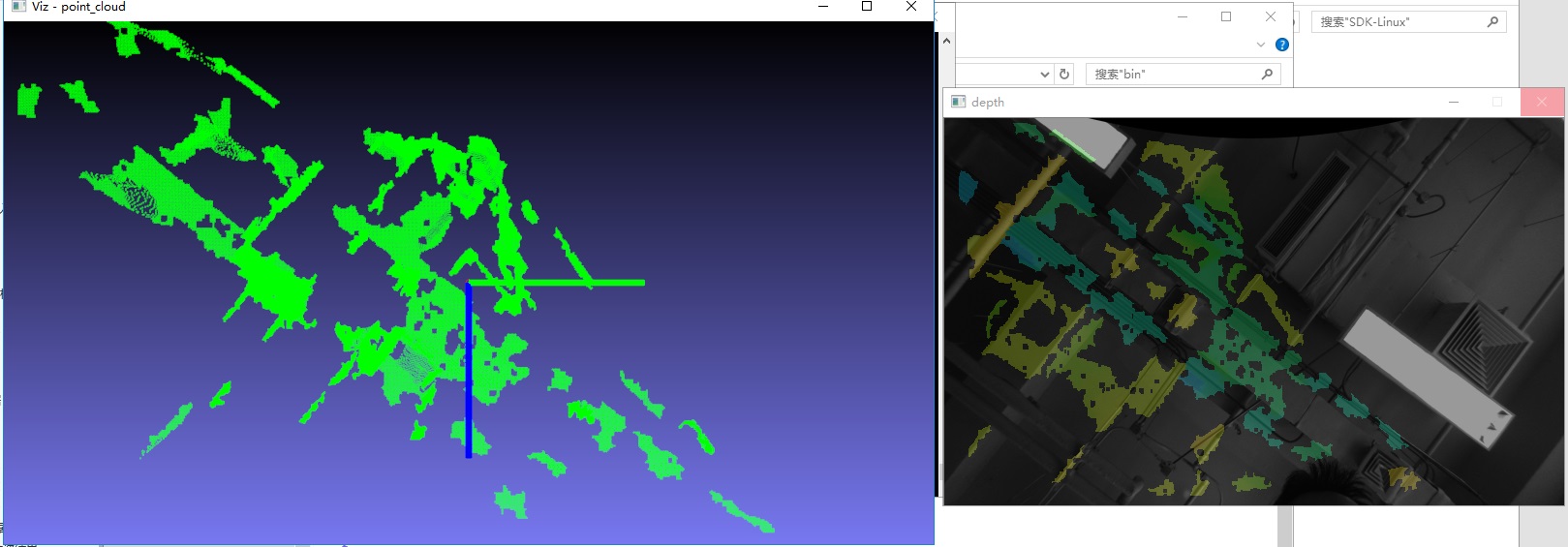Click magnifier icon in the "SDK-Linux" search box
The height and width of the screenshot is (547, 1568).
click(x=1492, y=21)
